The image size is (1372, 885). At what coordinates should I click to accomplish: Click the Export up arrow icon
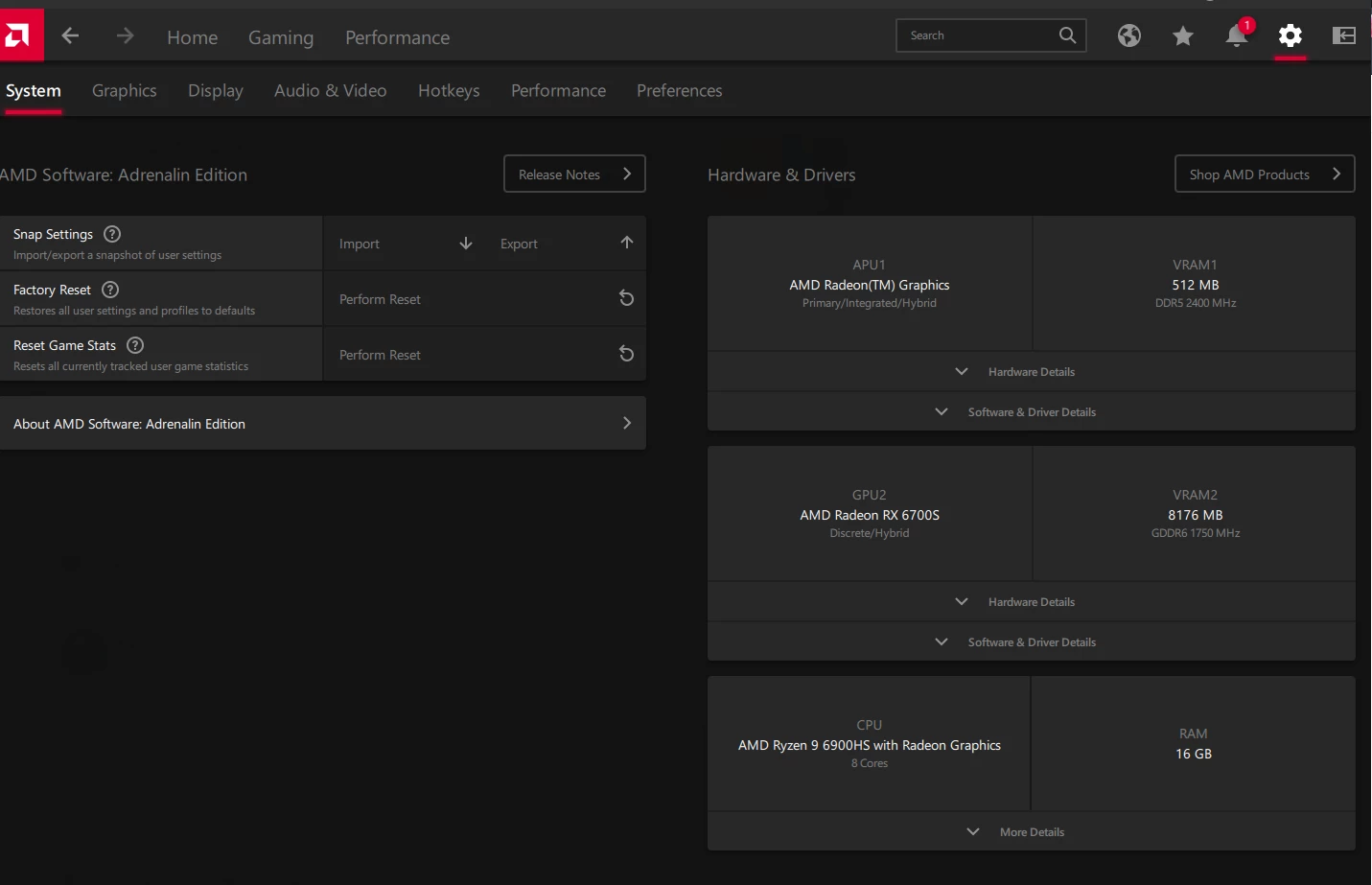pyautogui.click(x=627, y=243)
